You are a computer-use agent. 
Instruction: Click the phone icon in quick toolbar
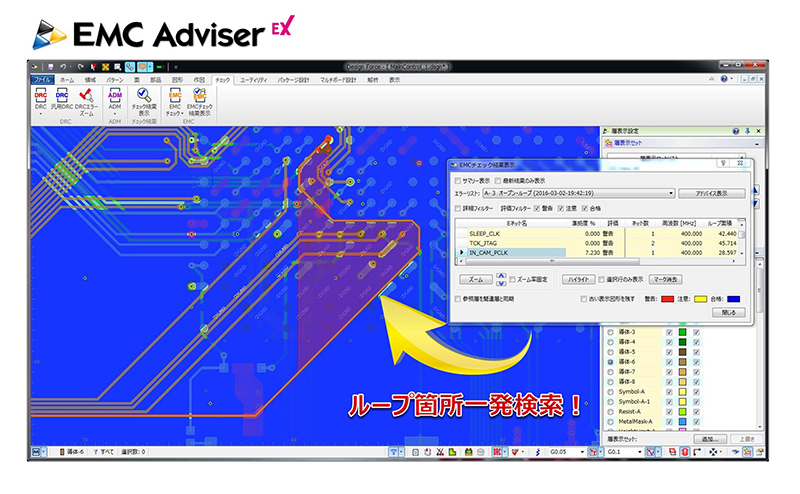[130, 67]
